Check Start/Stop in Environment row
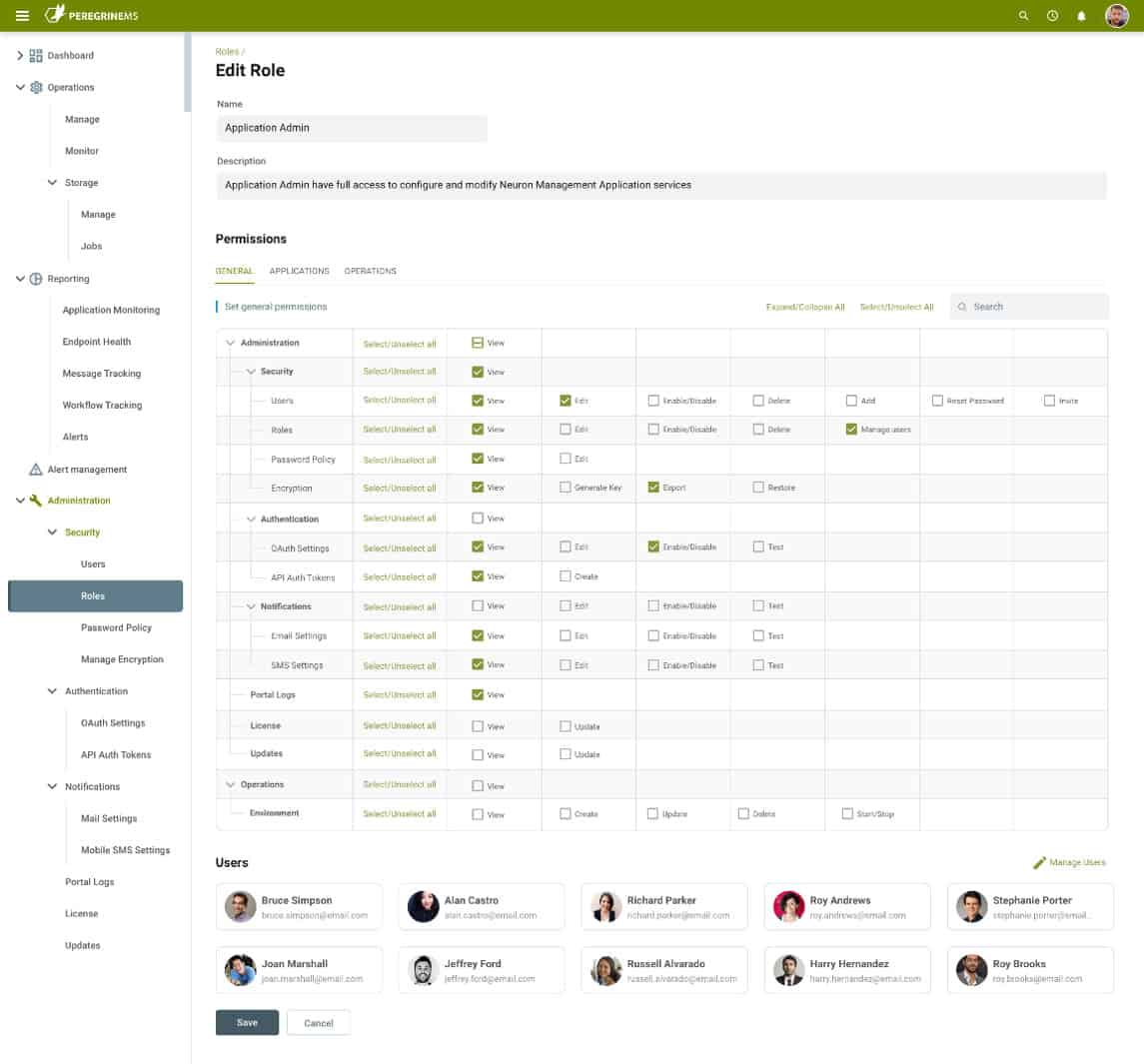 pyautogui.click(x=847, y=813)
